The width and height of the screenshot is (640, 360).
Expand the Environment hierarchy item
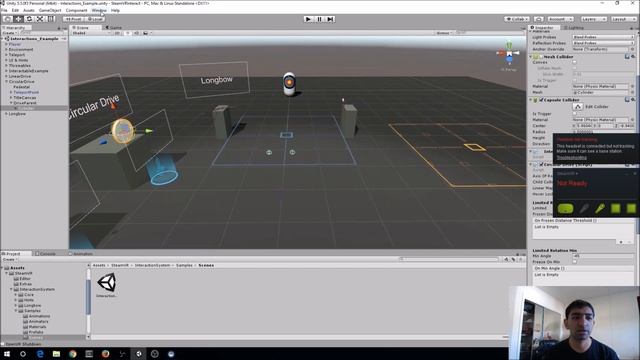6,49
